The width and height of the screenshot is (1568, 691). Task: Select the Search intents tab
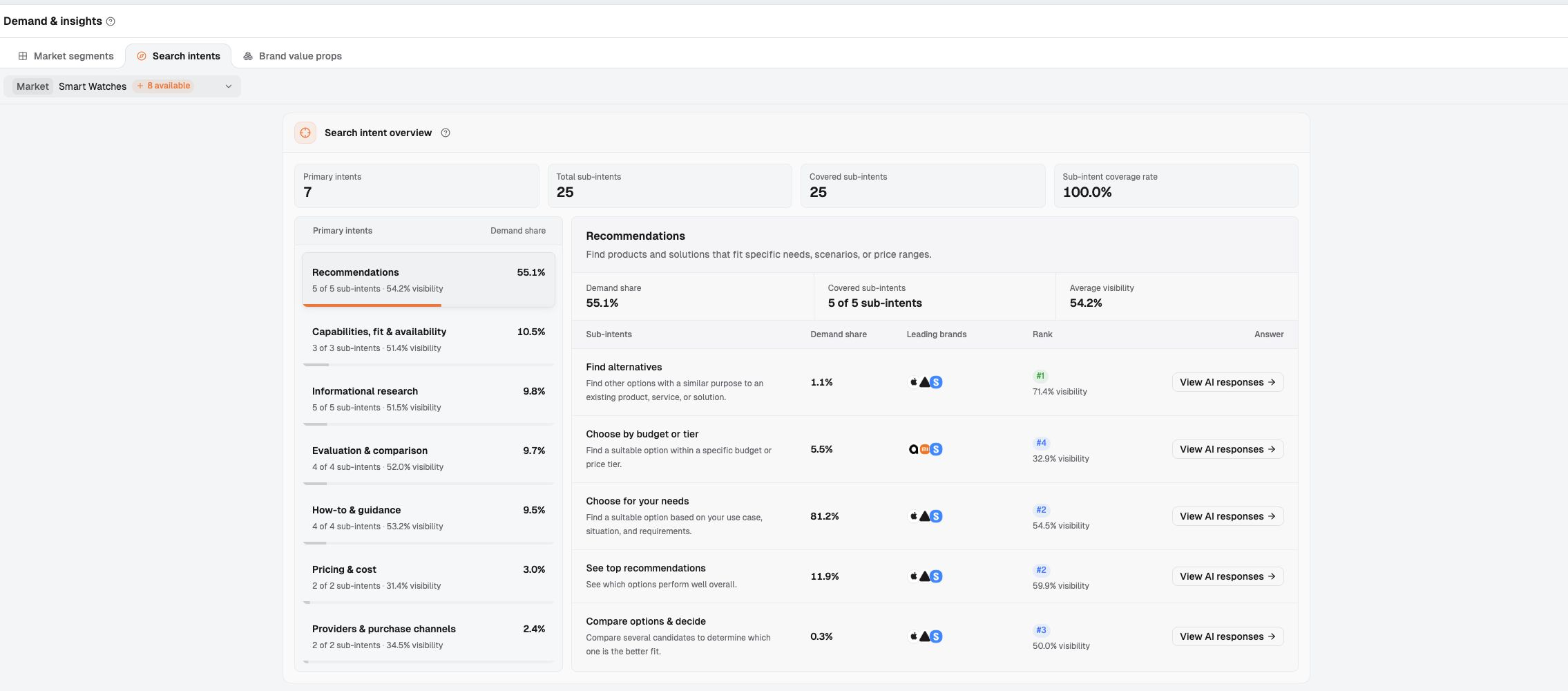click(178, 56)
